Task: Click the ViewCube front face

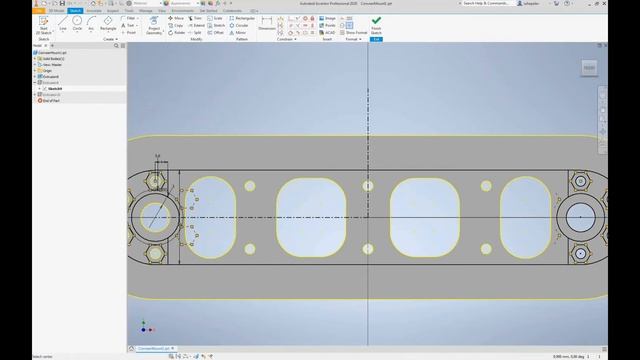Action: (589, 68)
